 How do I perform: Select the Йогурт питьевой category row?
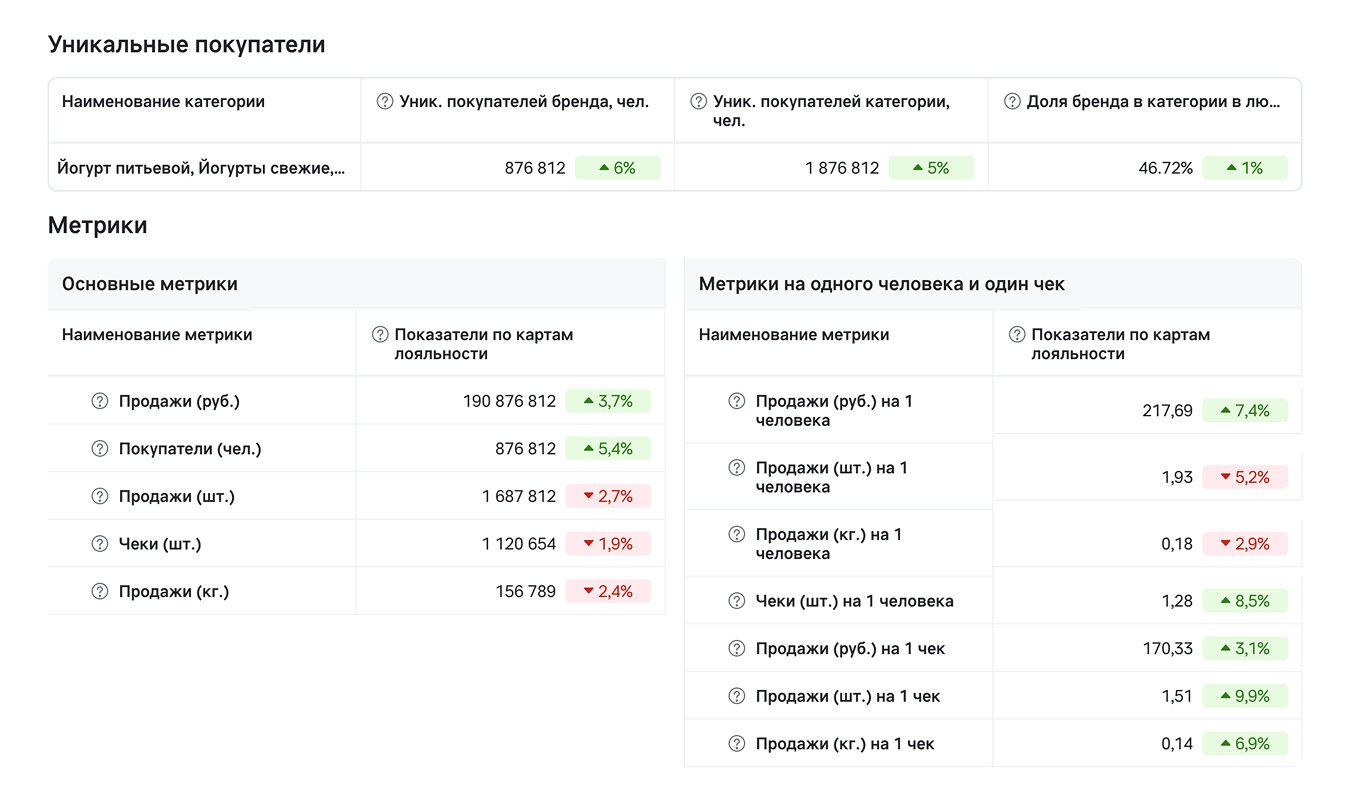click(x=204, y=168)
